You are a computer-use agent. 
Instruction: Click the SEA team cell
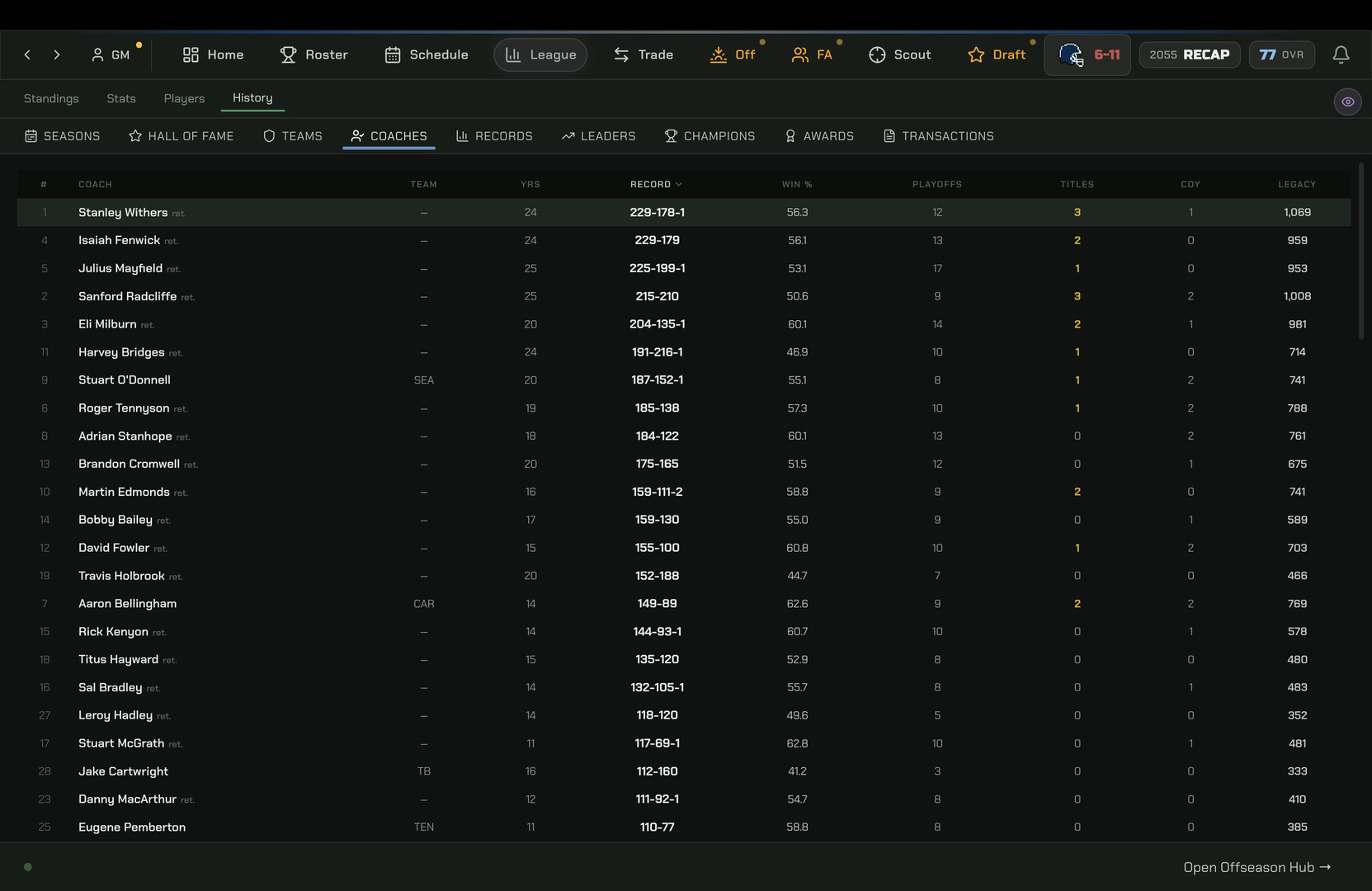(x=424, y=380)
